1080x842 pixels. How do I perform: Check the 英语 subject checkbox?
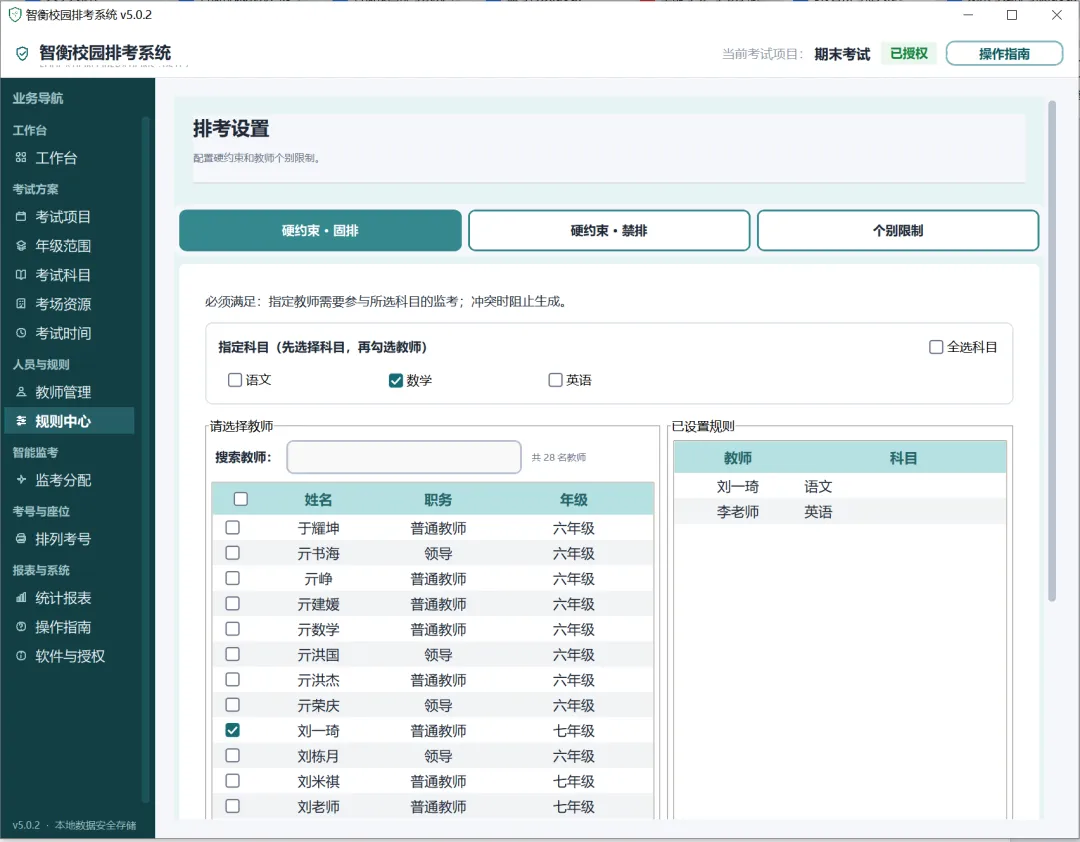coord(555,380)
